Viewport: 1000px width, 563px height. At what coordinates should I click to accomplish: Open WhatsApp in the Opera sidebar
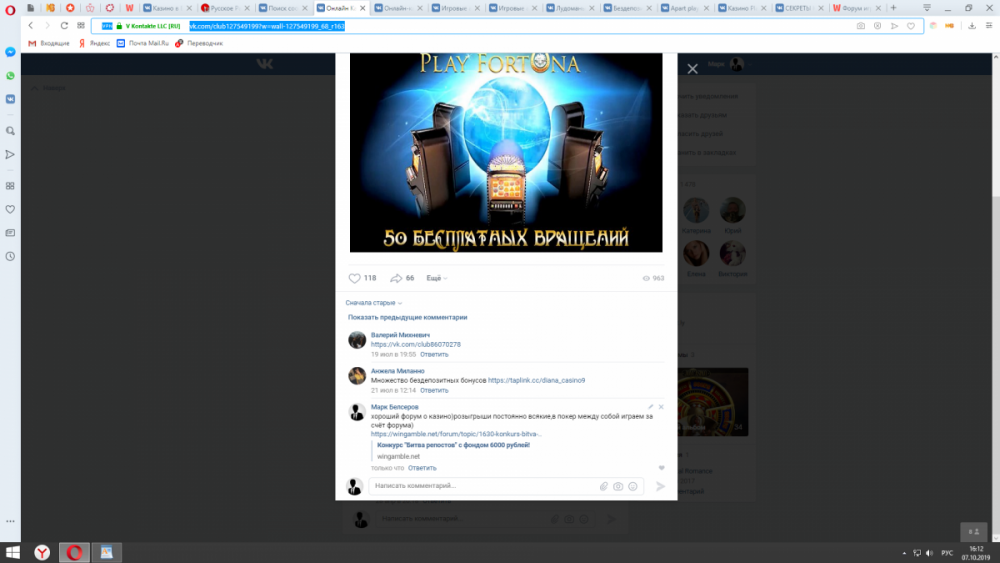click(10, 76)
